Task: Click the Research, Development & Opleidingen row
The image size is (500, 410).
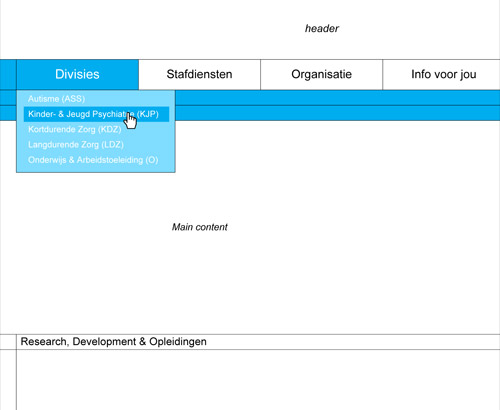Action: (x=258, y=342)
